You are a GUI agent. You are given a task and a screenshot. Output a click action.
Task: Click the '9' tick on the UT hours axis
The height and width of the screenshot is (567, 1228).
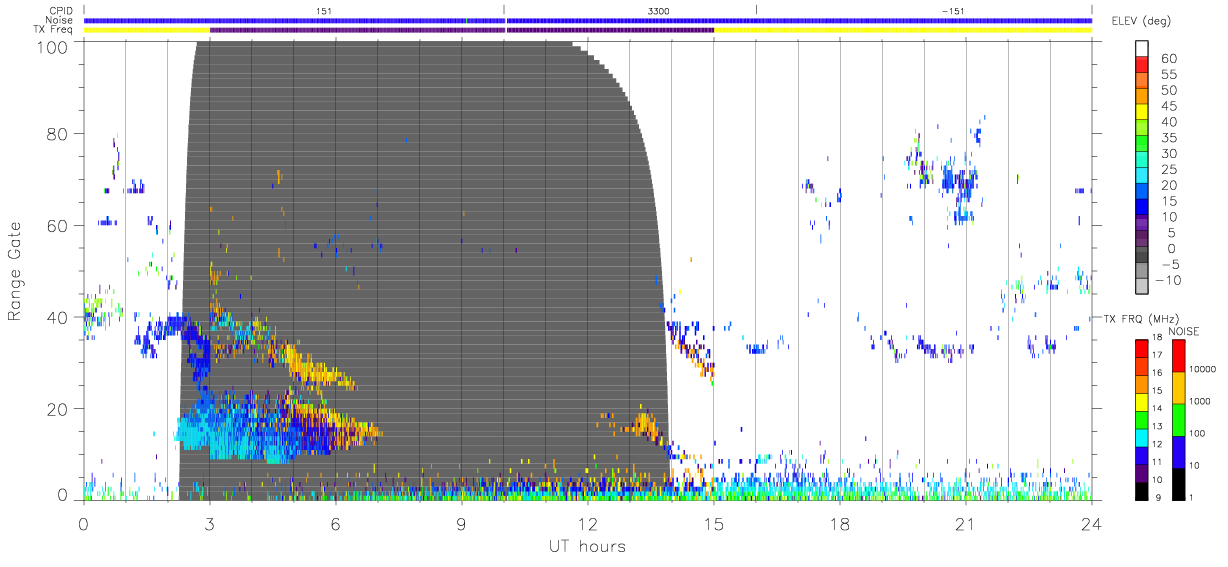click(461, 522)
